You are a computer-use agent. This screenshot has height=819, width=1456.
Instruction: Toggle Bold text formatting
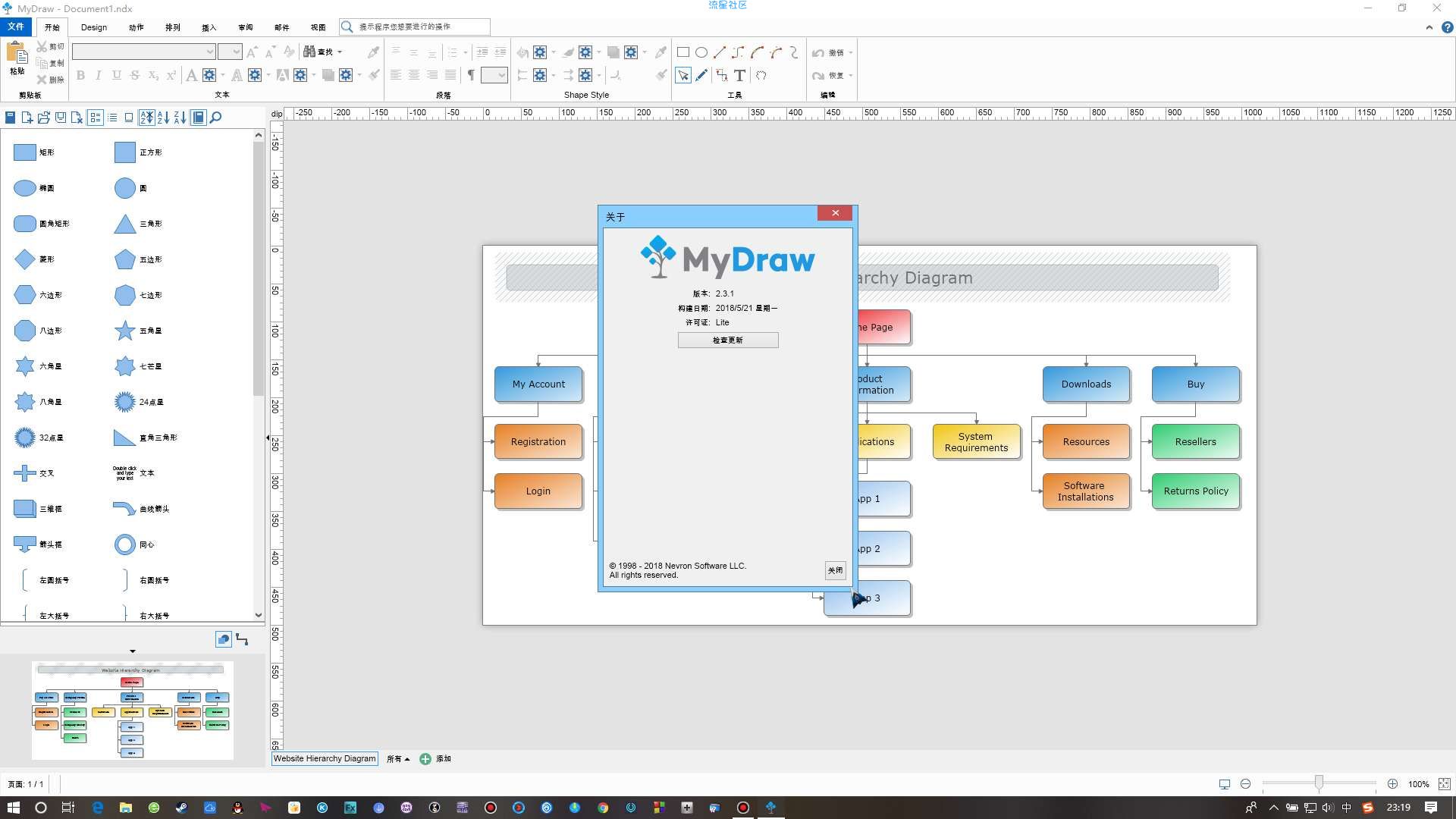tap(80, 75)
